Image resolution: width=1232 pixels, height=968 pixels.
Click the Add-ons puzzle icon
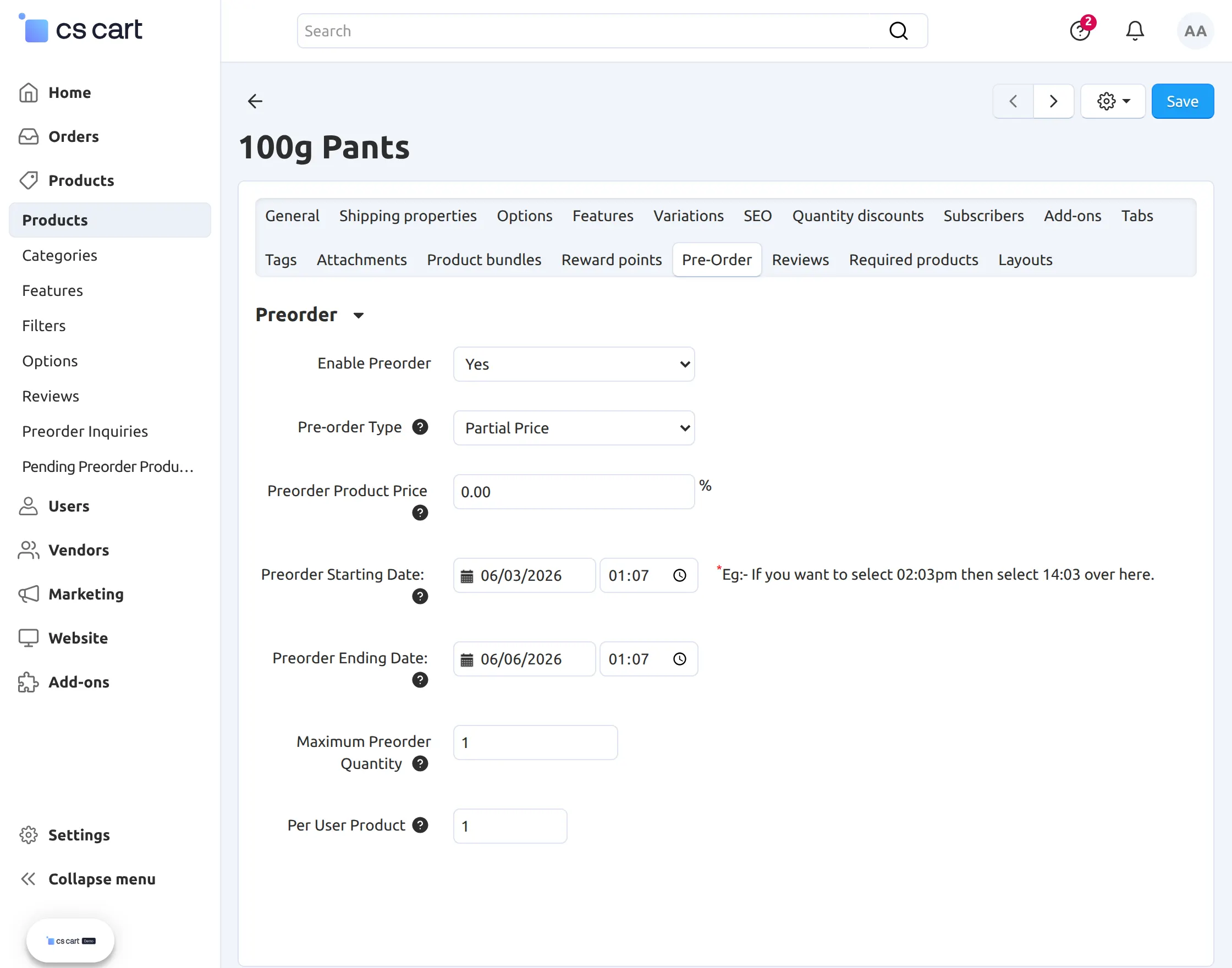(29, 682)
